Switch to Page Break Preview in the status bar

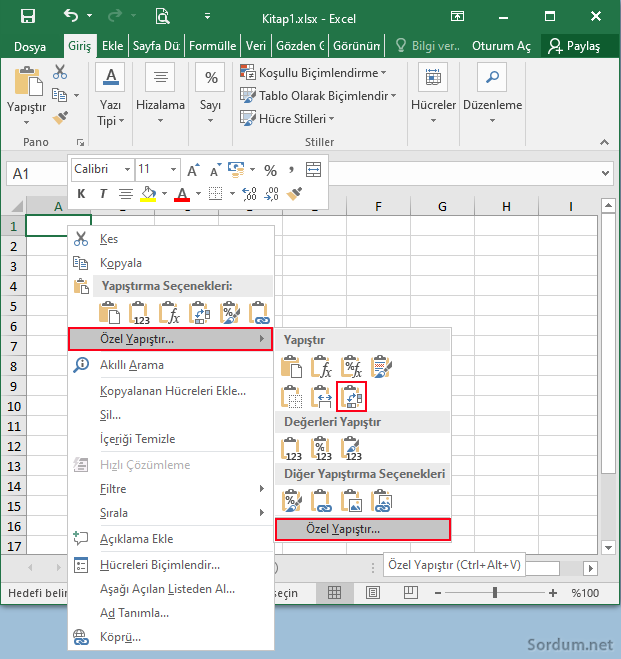point(410,593)
